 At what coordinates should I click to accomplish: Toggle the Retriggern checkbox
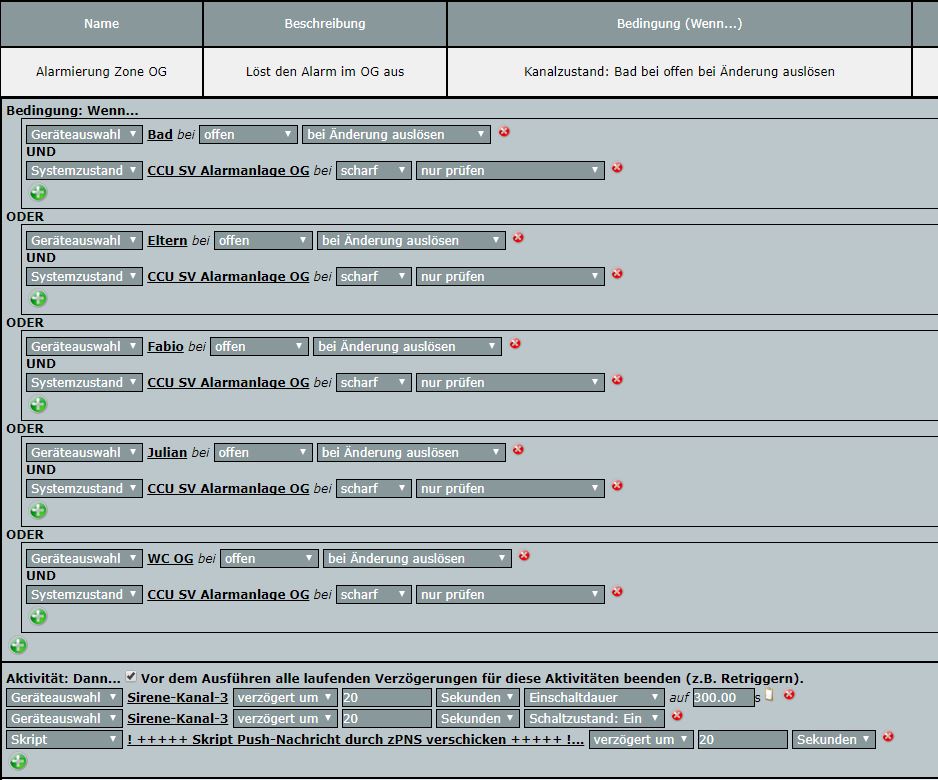(131, 677)
